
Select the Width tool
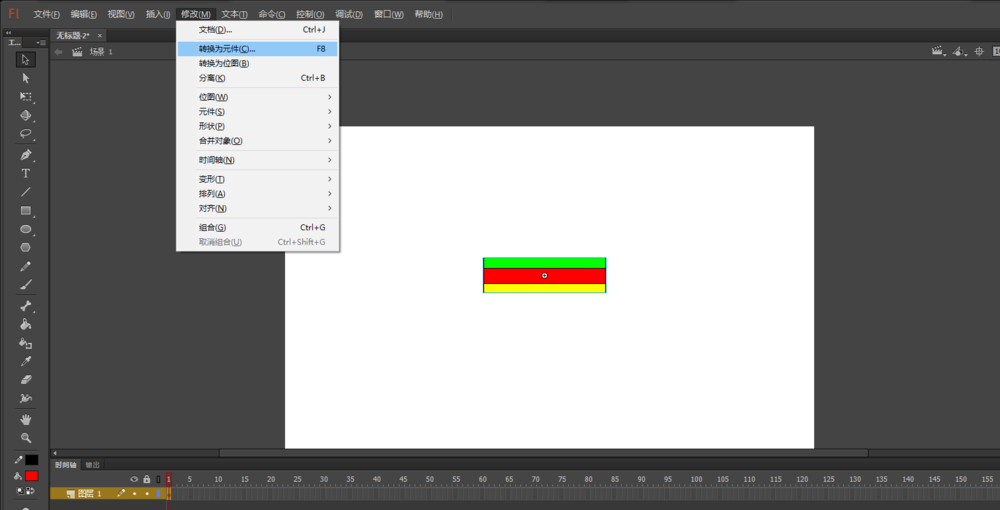click(x=26, y=398)
